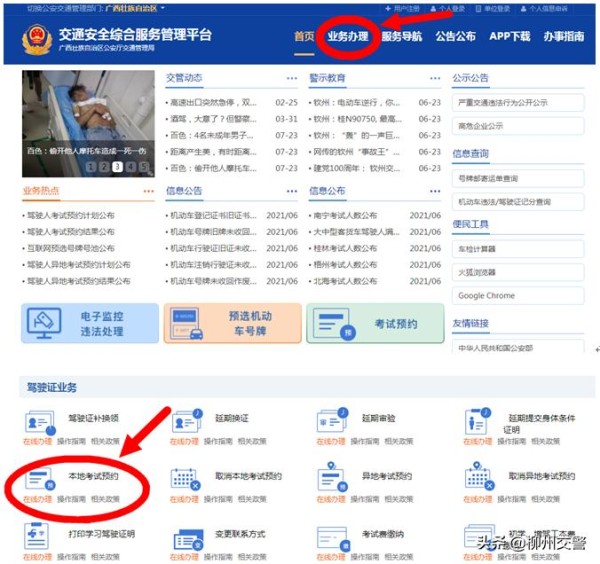Open the 高危企业公示 button
Viewport: 600px width, 564px height.
point(518,126)
